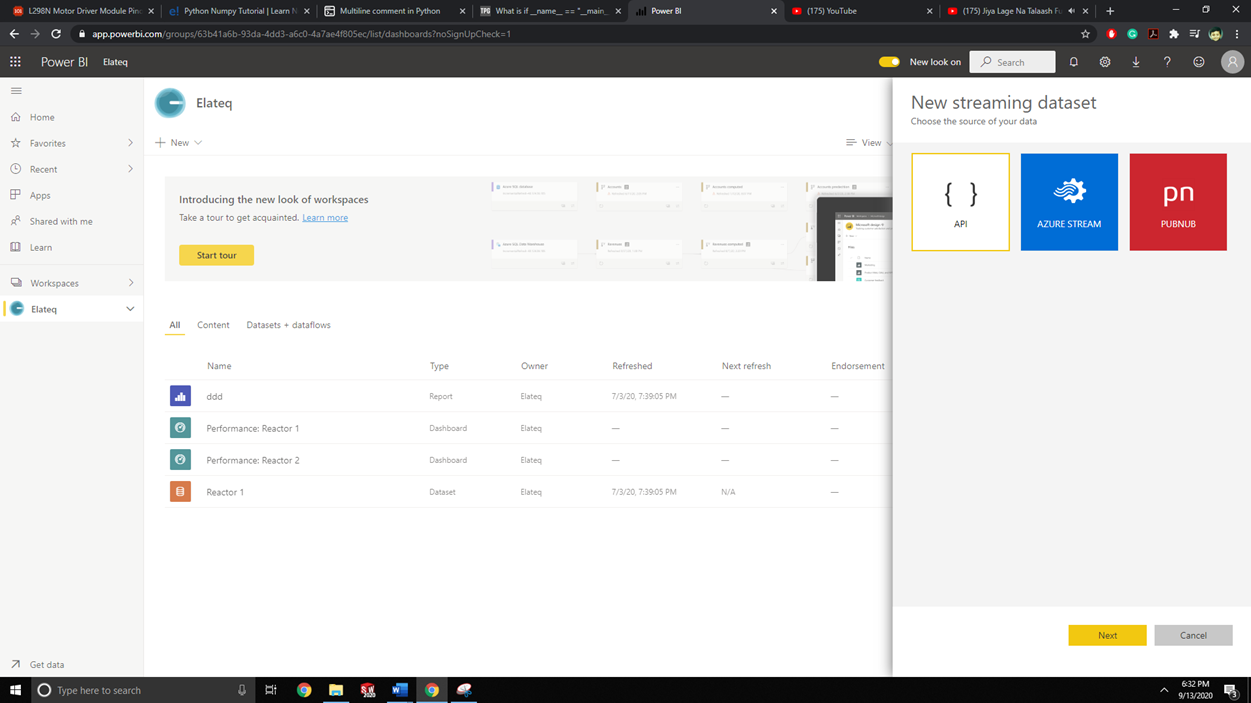Toggle the New look on switch

(889, 62)
